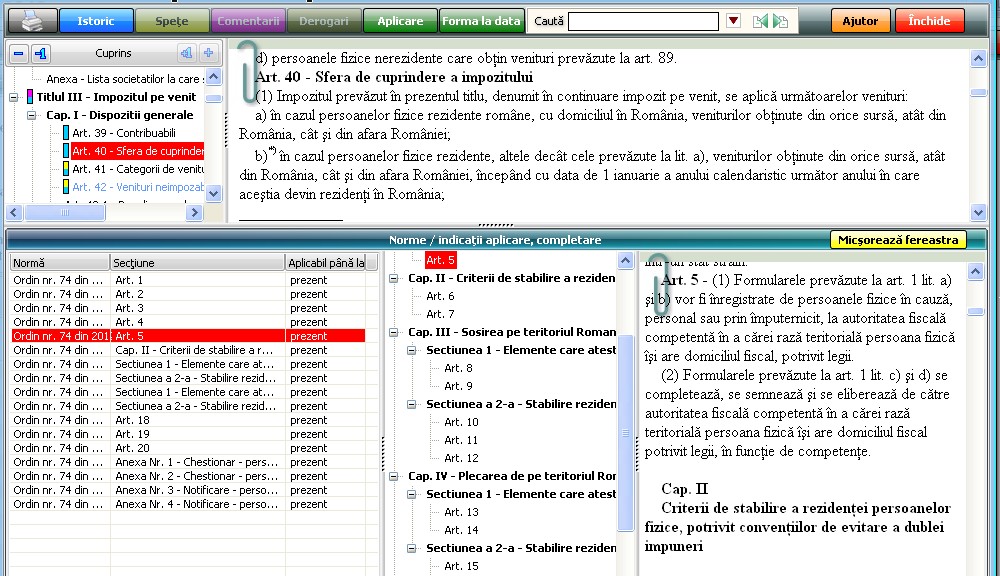The width and height of the screenshot is (1000, 576).
Task: Select the Art. 18 row in norms table
Action: [x=188, y=420]
